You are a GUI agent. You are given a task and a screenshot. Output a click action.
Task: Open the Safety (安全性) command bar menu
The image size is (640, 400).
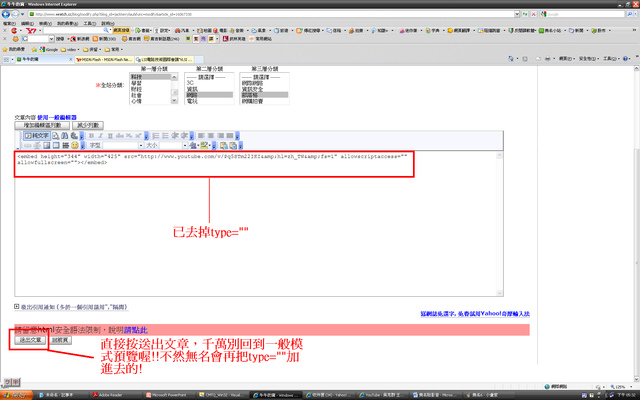589,59
